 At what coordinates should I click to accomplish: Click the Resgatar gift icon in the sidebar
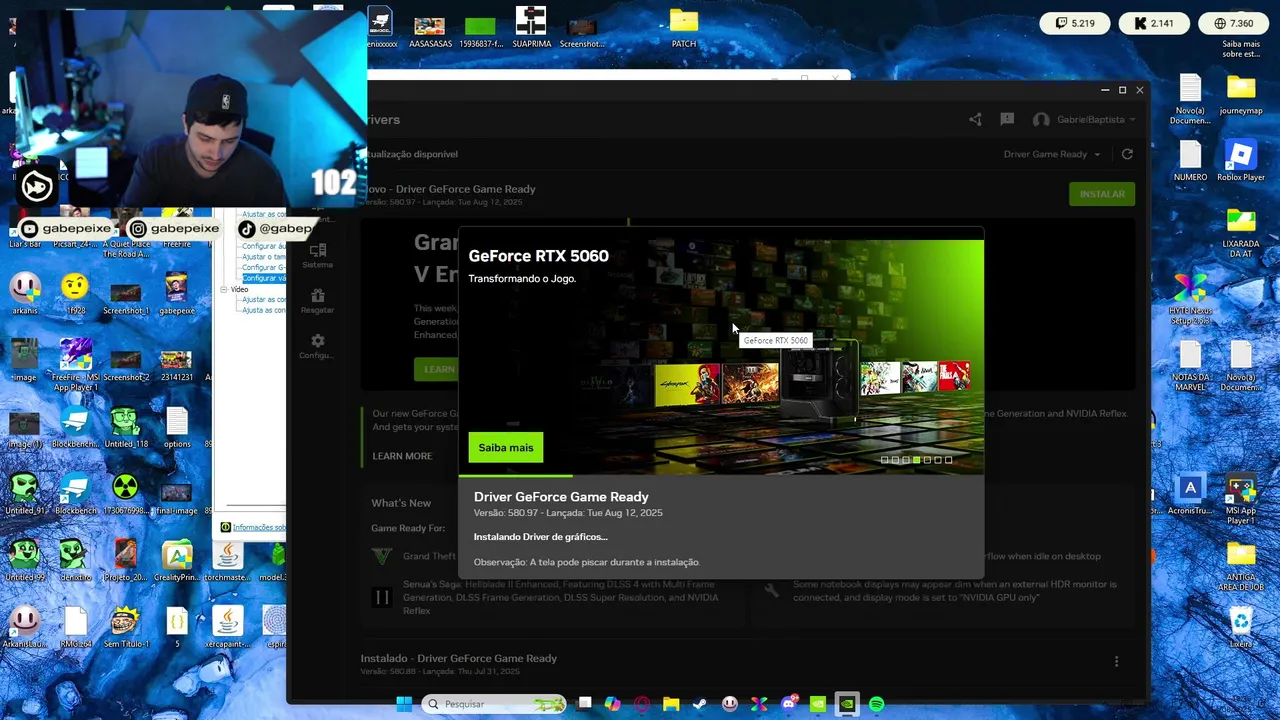317,300
